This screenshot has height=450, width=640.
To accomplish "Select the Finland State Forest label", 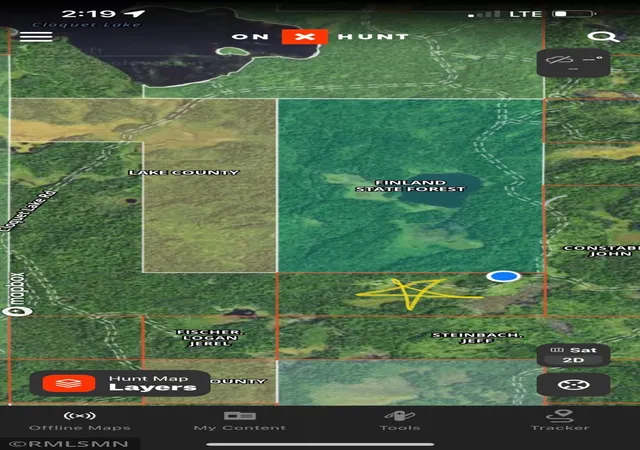I will (410, 186).
